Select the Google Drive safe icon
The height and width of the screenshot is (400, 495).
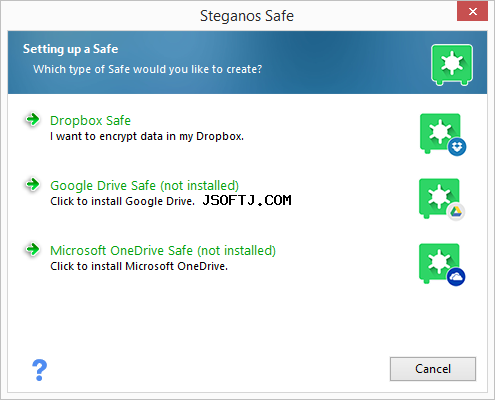click(x=442, y=199)
